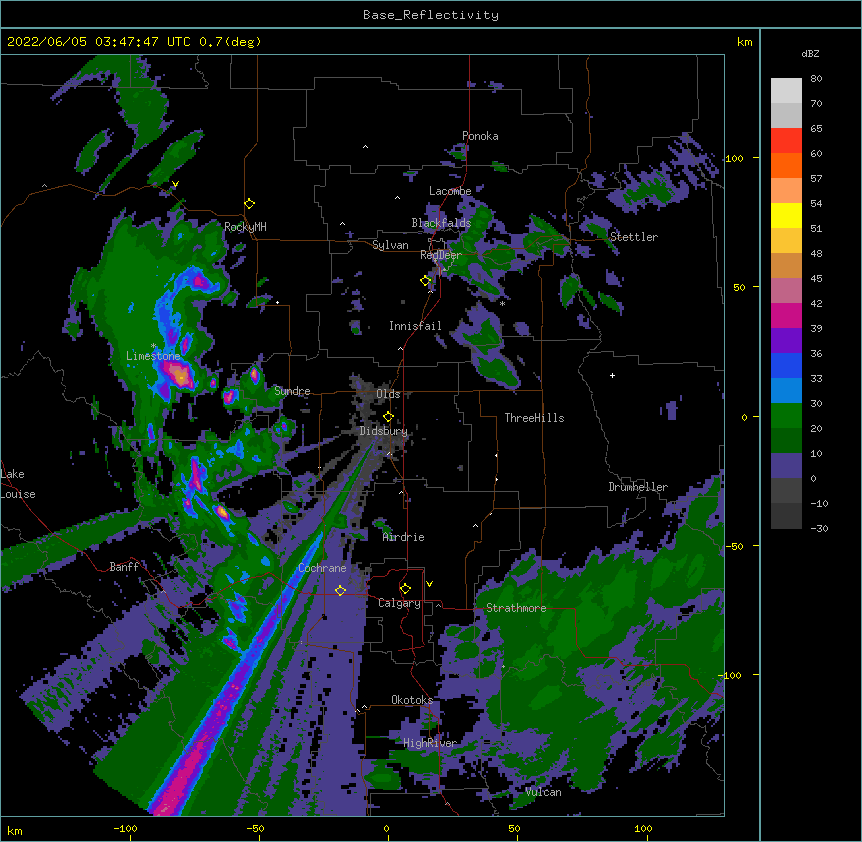The width and height of the screenshot is (862, 842).
Task: Select the yellow diamond marker below Cochrane
Action: click(340, 591)
